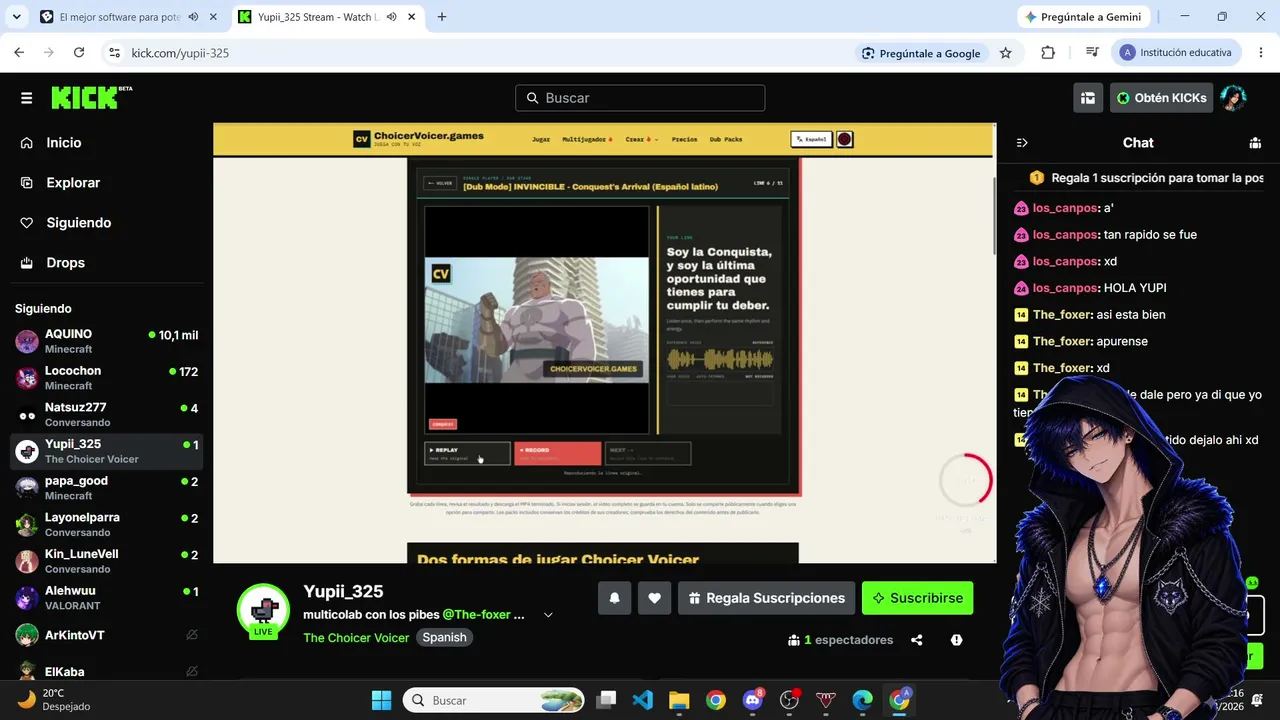Click the Regala Suscripciones button

pyautogui.click(x=766, y=598)
